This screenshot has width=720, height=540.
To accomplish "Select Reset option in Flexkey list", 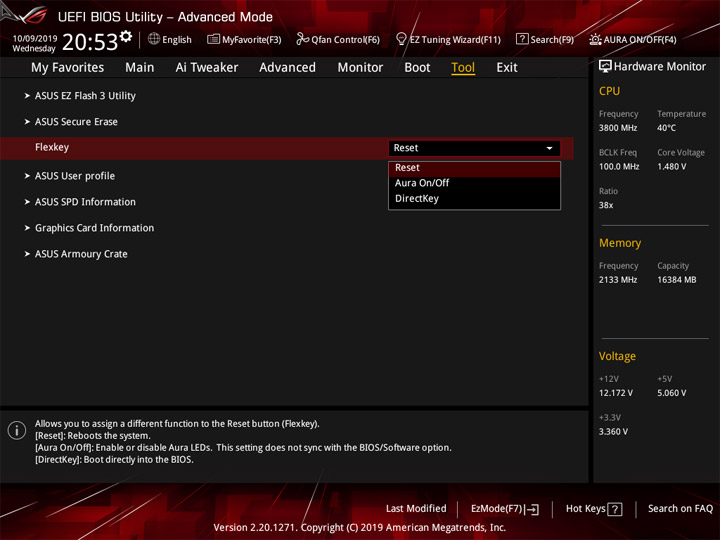I will point(474,168).
